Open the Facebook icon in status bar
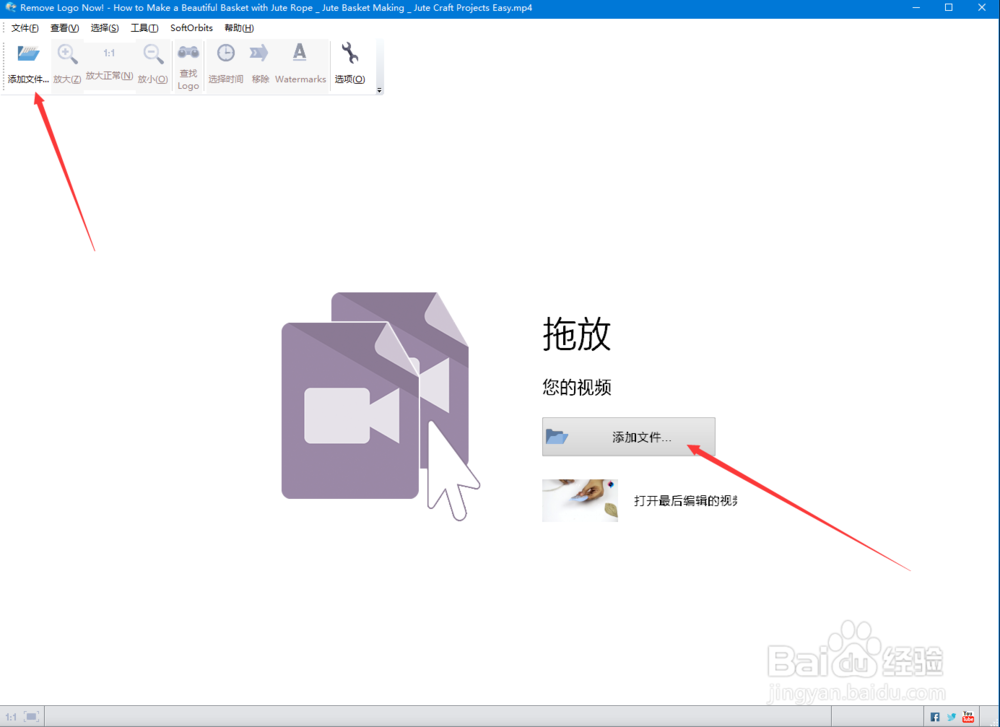The height and width of the screenshot is (727, 1000). 935,717
